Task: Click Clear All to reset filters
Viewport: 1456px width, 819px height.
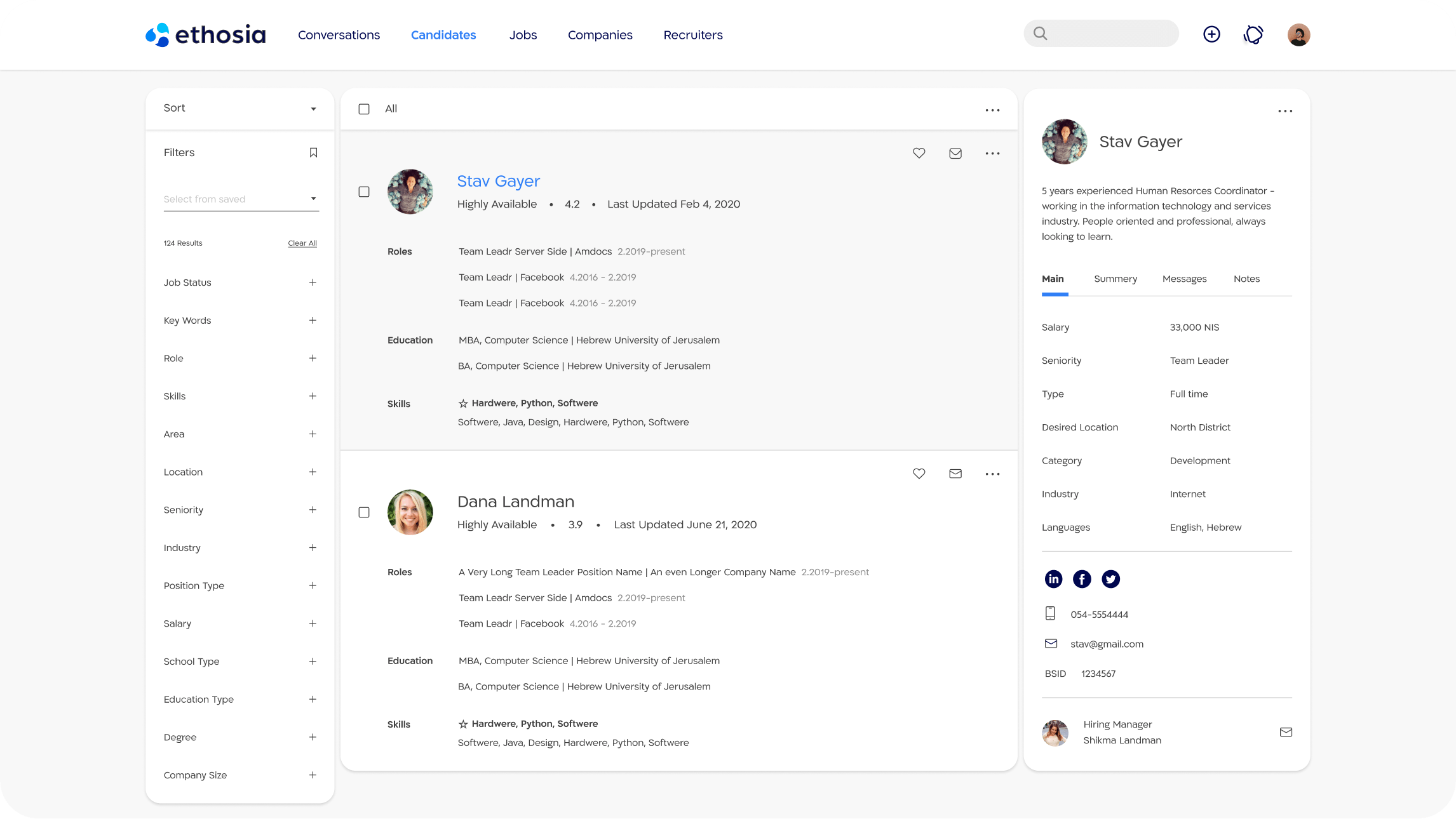Action: (x=302, y=243)
